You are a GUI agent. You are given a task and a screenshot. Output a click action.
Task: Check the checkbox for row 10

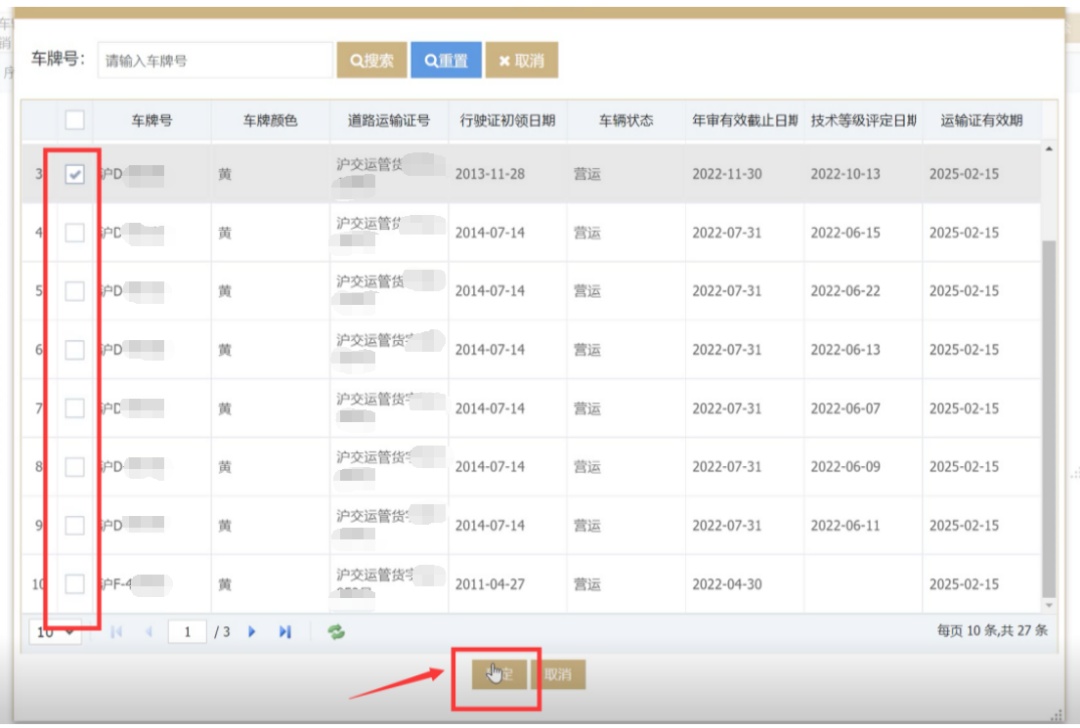tap(75, 584)
